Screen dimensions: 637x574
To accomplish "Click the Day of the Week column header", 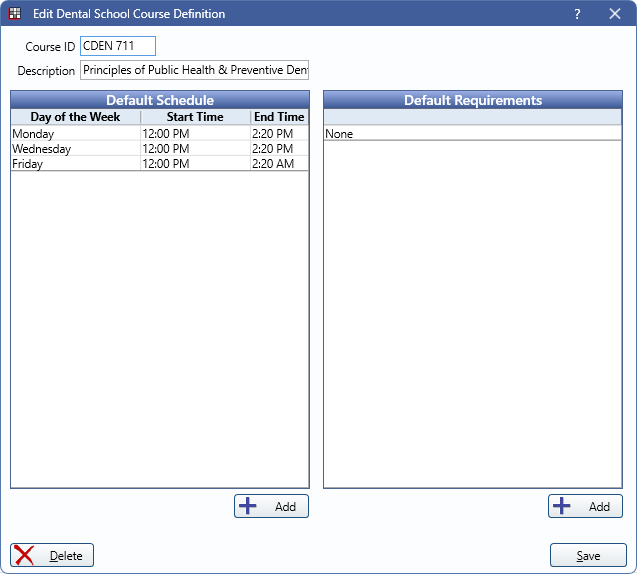I will pyautogui.click(x=75, y=117).
